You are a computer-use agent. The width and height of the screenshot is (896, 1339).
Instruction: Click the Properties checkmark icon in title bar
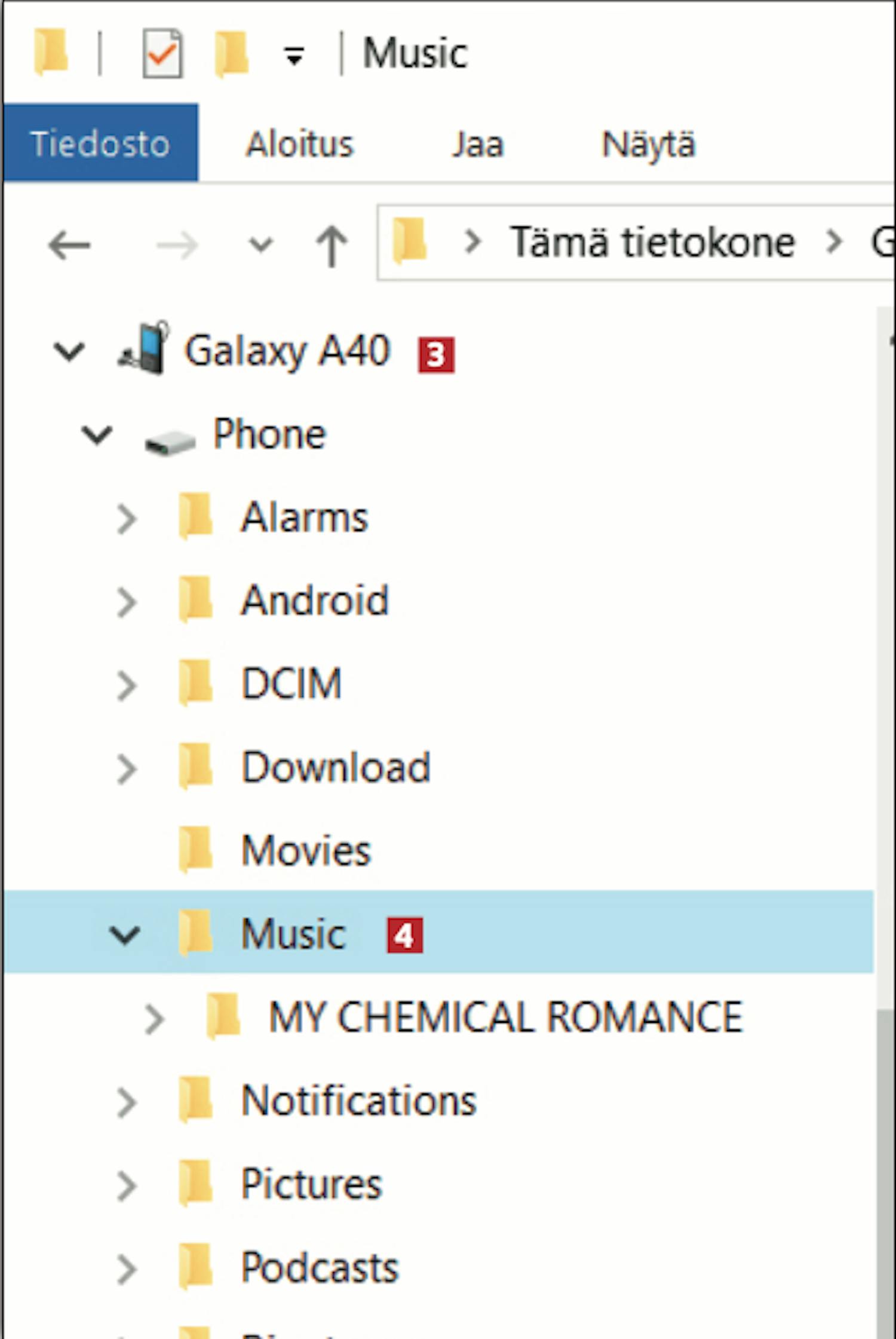pos(162,54)
